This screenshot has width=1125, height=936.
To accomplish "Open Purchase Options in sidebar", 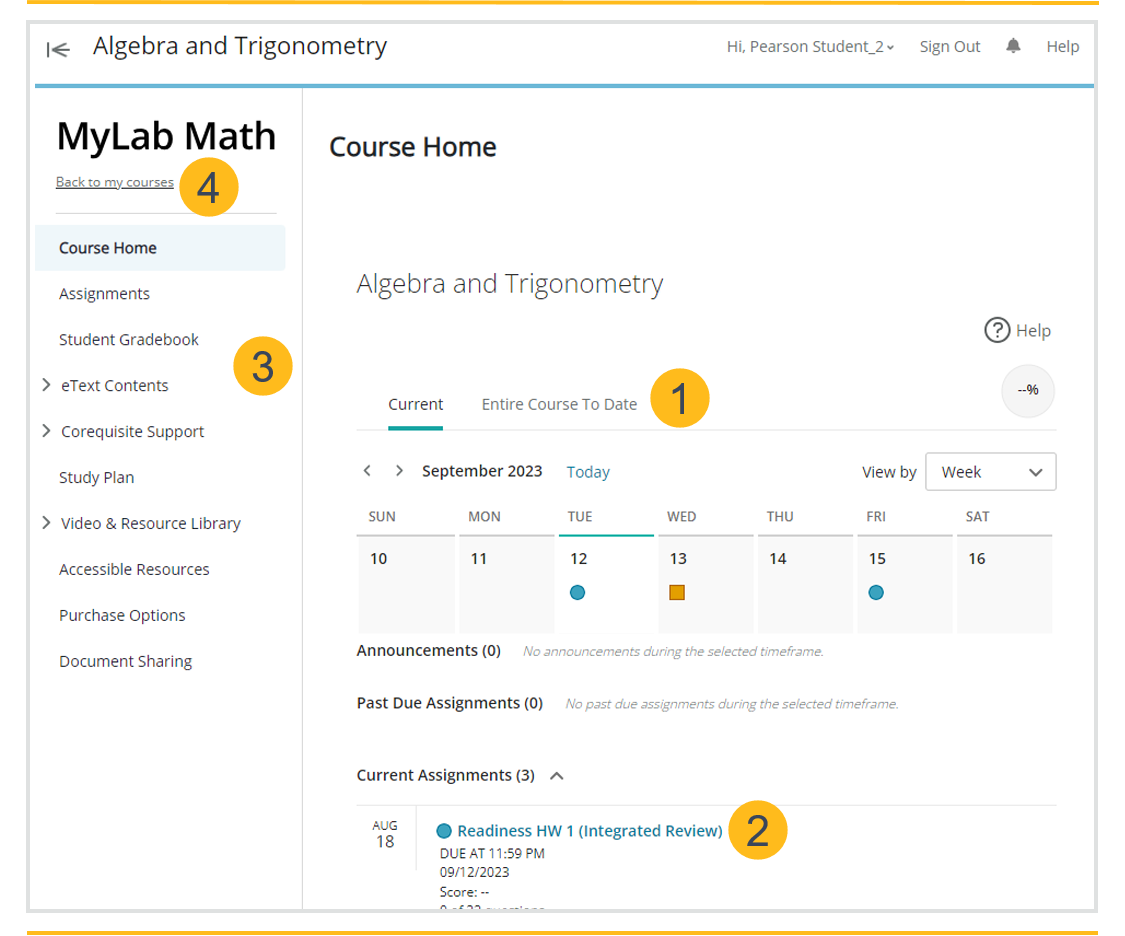I will [122, 615].
